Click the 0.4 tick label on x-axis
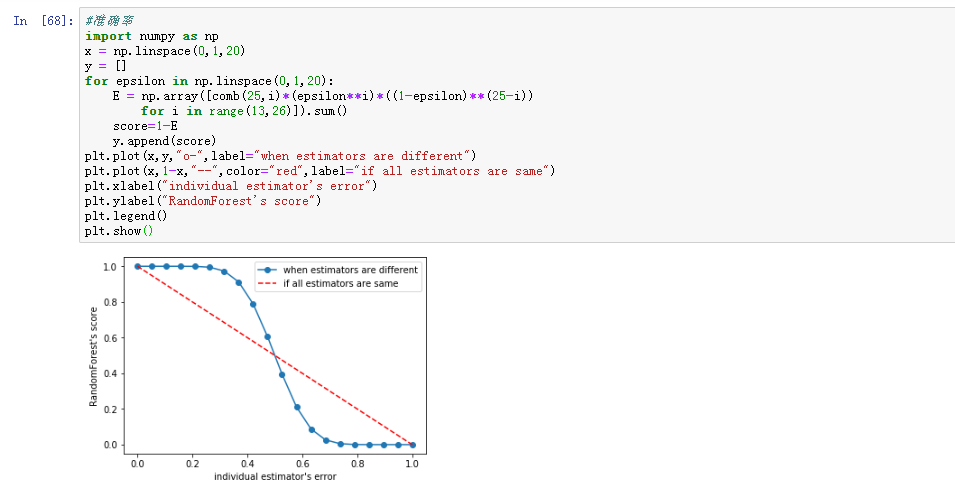The height and width of the screenshot is (499, 955). [248, 463]
